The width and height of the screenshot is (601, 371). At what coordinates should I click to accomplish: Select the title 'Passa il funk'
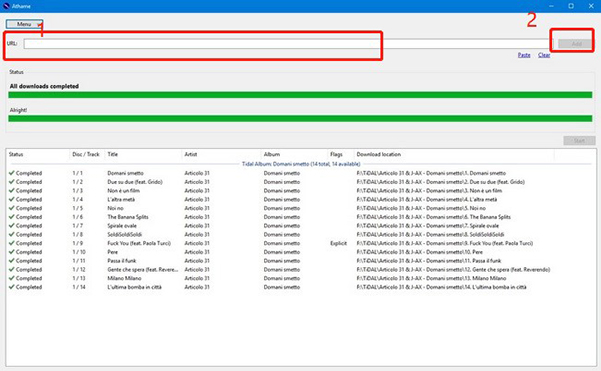pyautogui.click(x=122, y=261)
